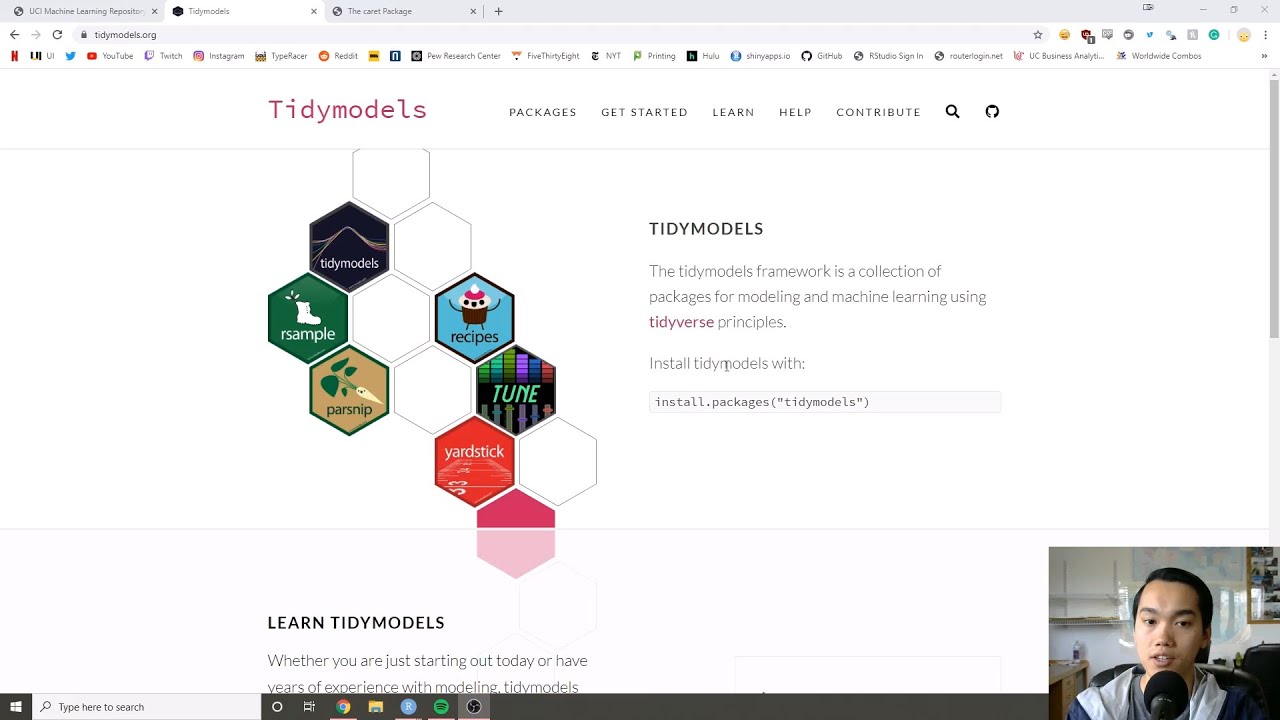Click the Tidymodels site title logo
The height and width of the screenshot is (720, 1280).
347,109
